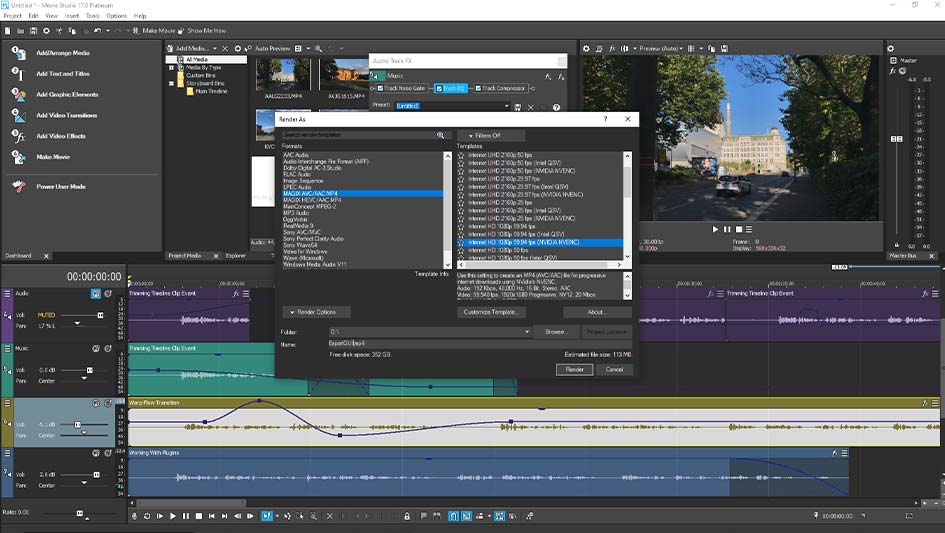
Task: Copy snapshot to clipboard icon in preview
Action: click(712, 48)
